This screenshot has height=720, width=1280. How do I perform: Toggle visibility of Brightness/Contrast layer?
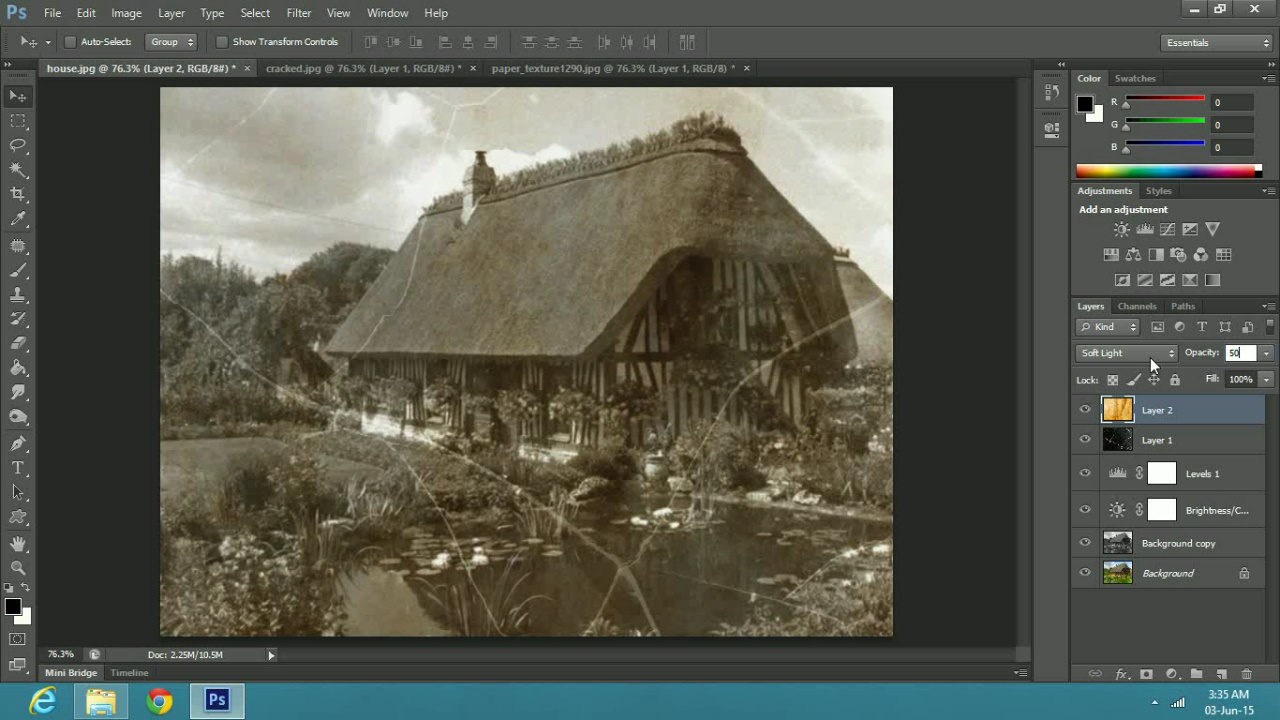[1085, 509]
